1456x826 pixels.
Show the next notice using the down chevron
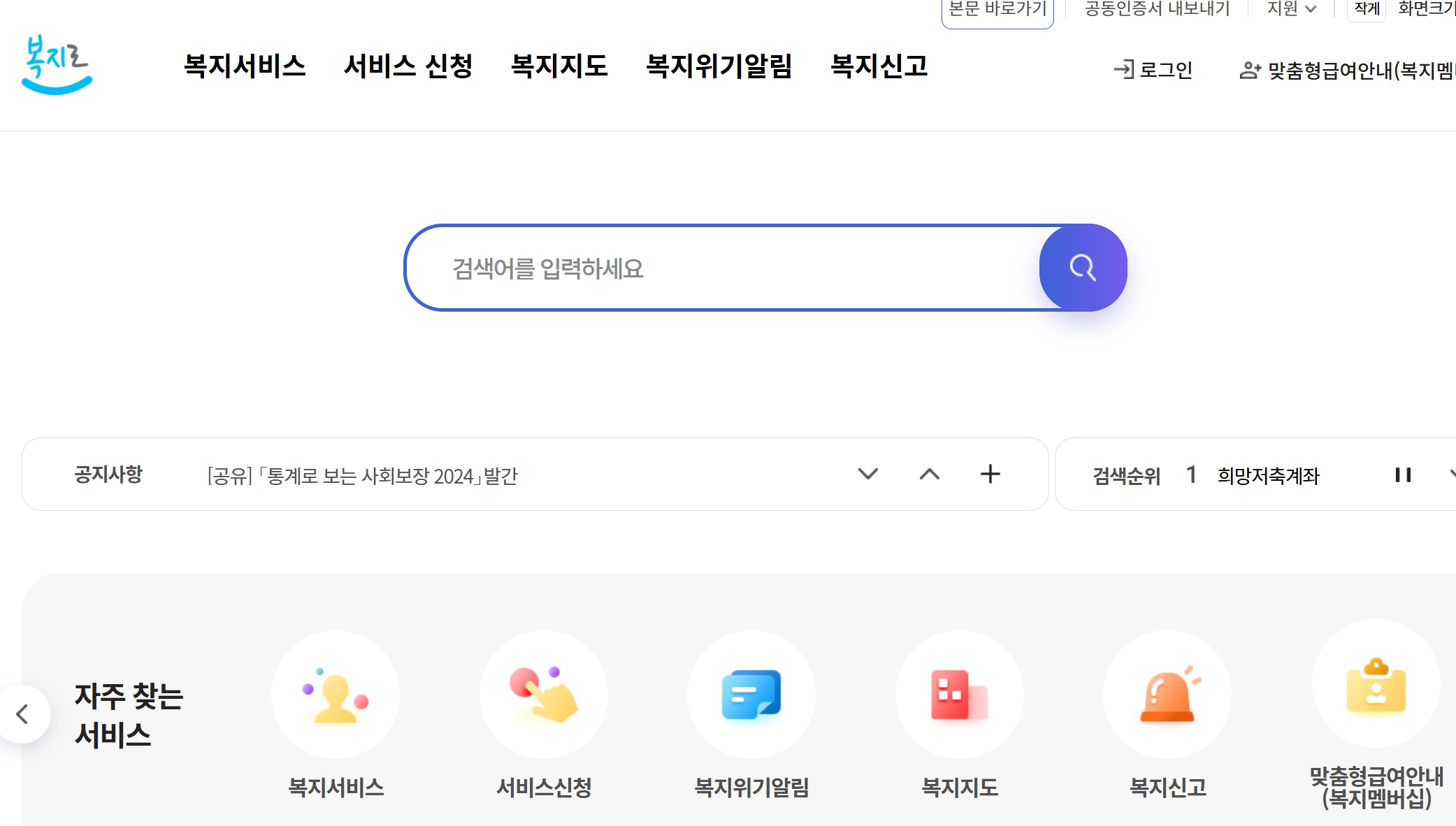tap(868, 474)
